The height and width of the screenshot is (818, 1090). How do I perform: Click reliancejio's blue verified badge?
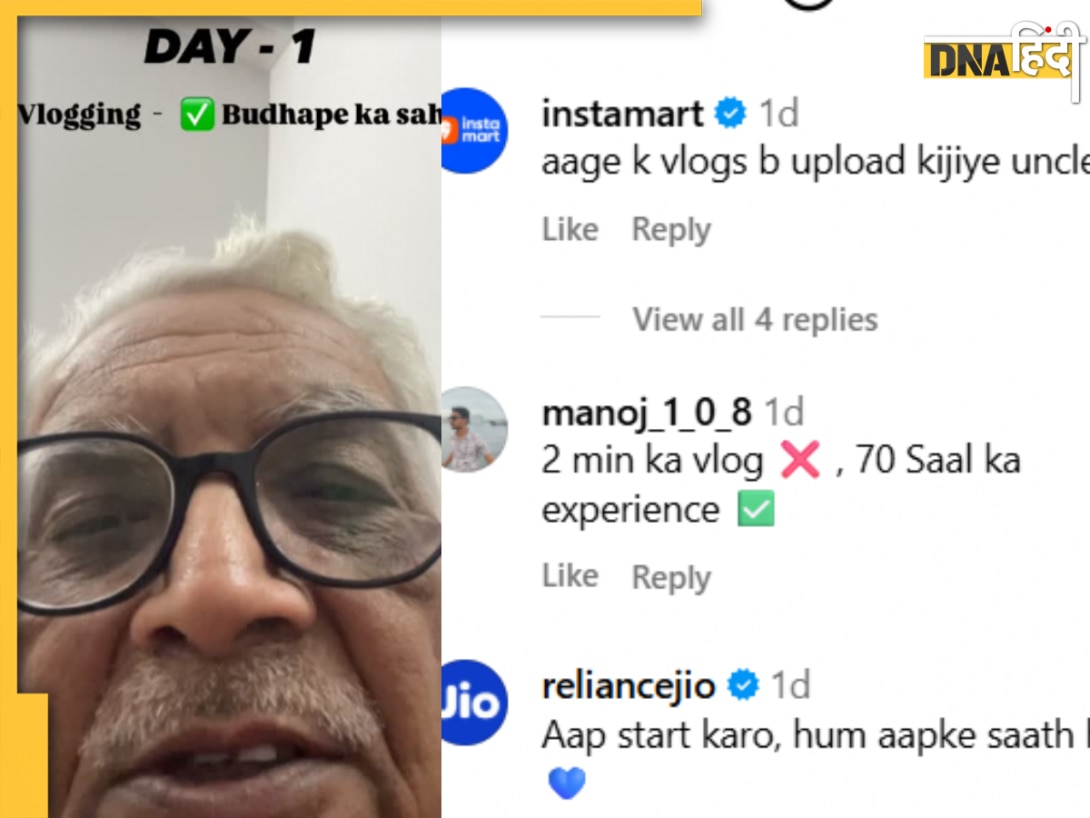pyautogui.click(x=743, y=685)
